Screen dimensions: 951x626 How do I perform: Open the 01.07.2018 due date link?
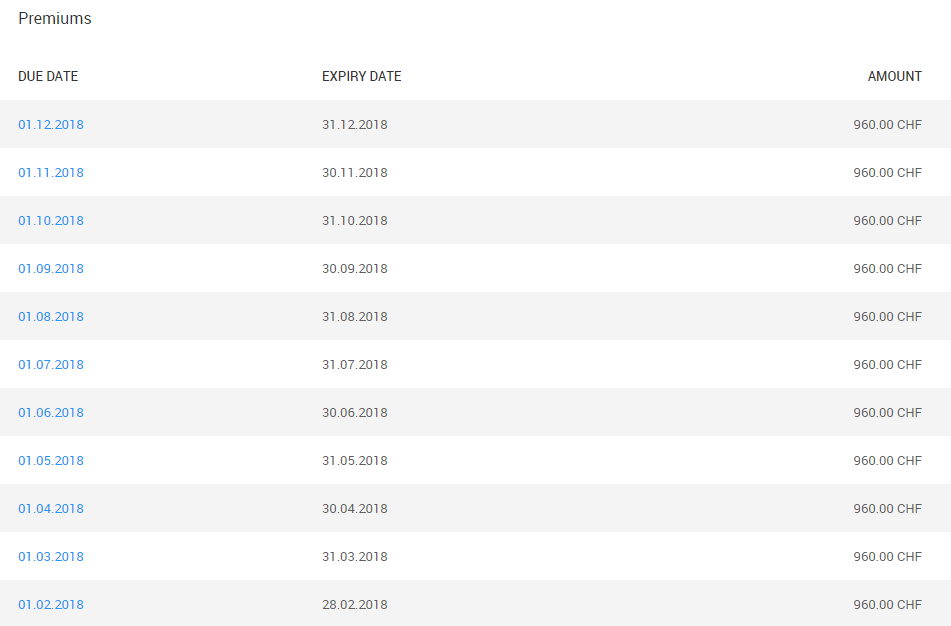[x=51, y=364]
